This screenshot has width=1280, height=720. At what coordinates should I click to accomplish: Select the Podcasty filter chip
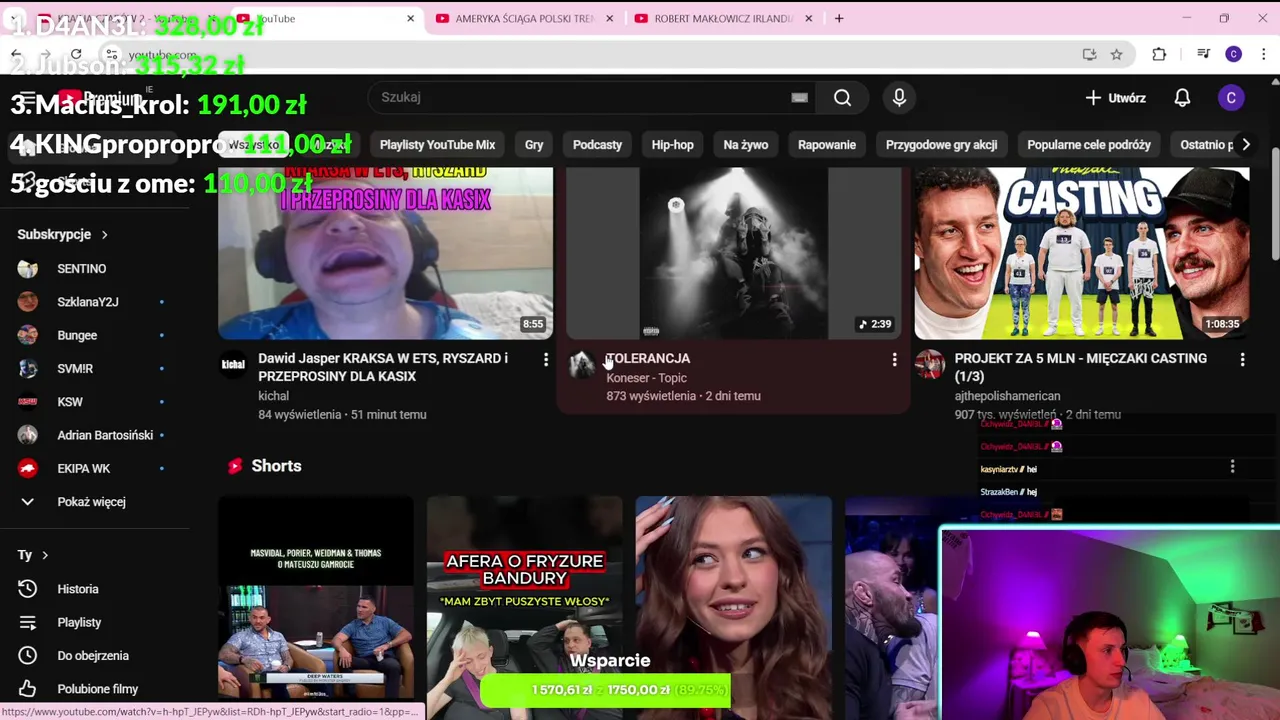(x=597, y=144)
